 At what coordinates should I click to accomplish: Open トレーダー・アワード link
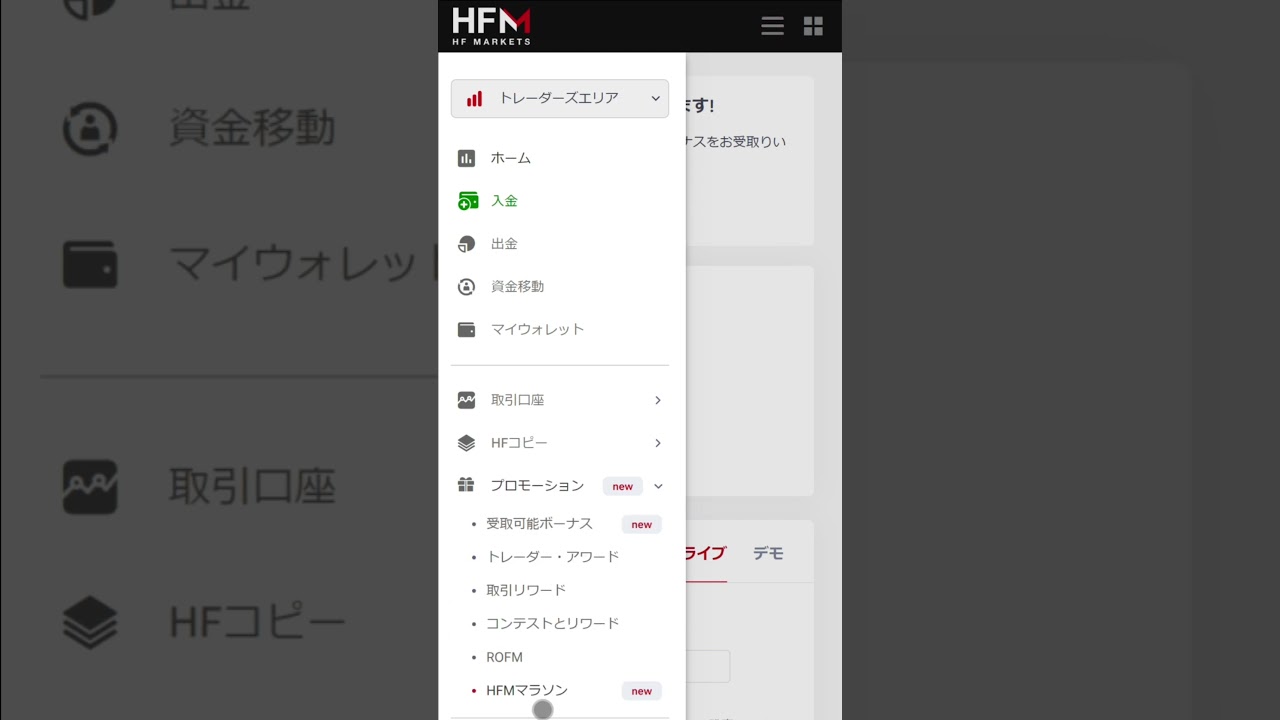click(x=552, y=557)
